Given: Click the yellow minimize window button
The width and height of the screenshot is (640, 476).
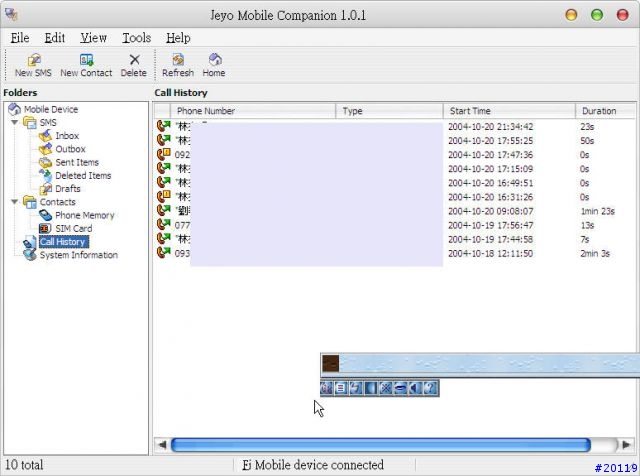Looking at the screenshot, I should (571, 15).
